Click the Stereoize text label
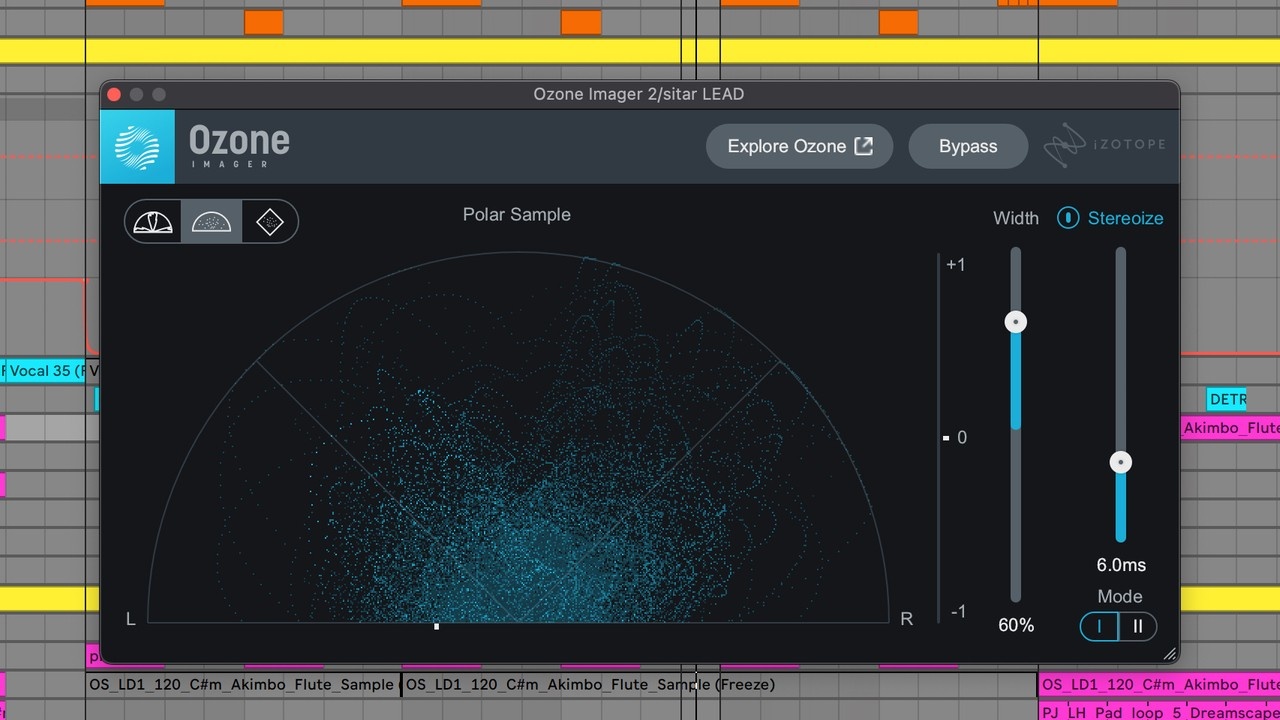 click(x=1126, y=218)
